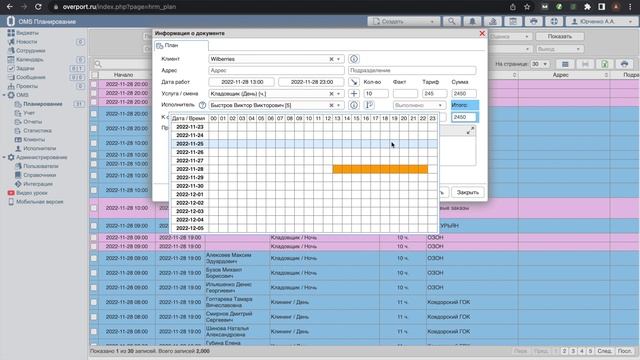Collapse the Администрирование tree section
Viewport: 640px width, 360px height.
pos(4,158)
